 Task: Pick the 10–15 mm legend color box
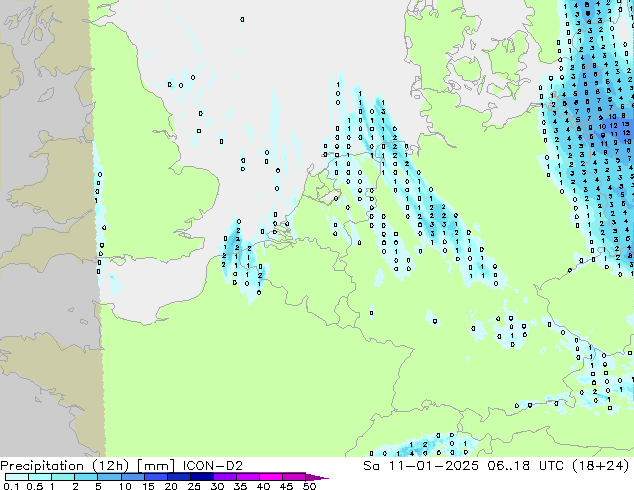[x=132, y=477]
